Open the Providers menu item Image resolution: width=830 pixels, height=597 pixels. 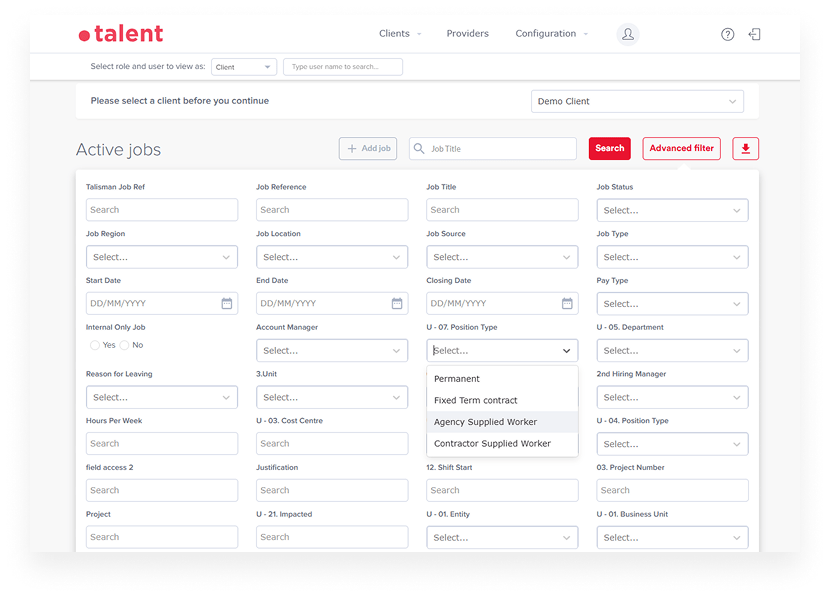(468, 34)
